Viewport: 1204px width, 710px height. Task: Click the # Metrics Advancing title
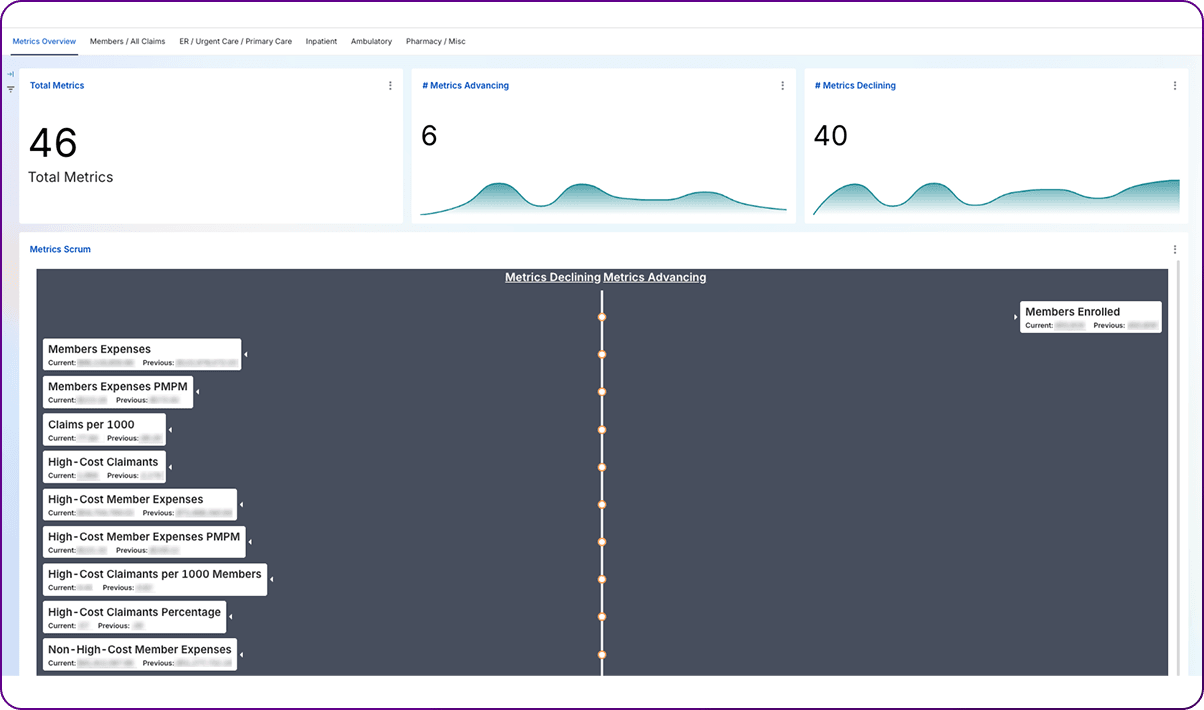(465, 86)
